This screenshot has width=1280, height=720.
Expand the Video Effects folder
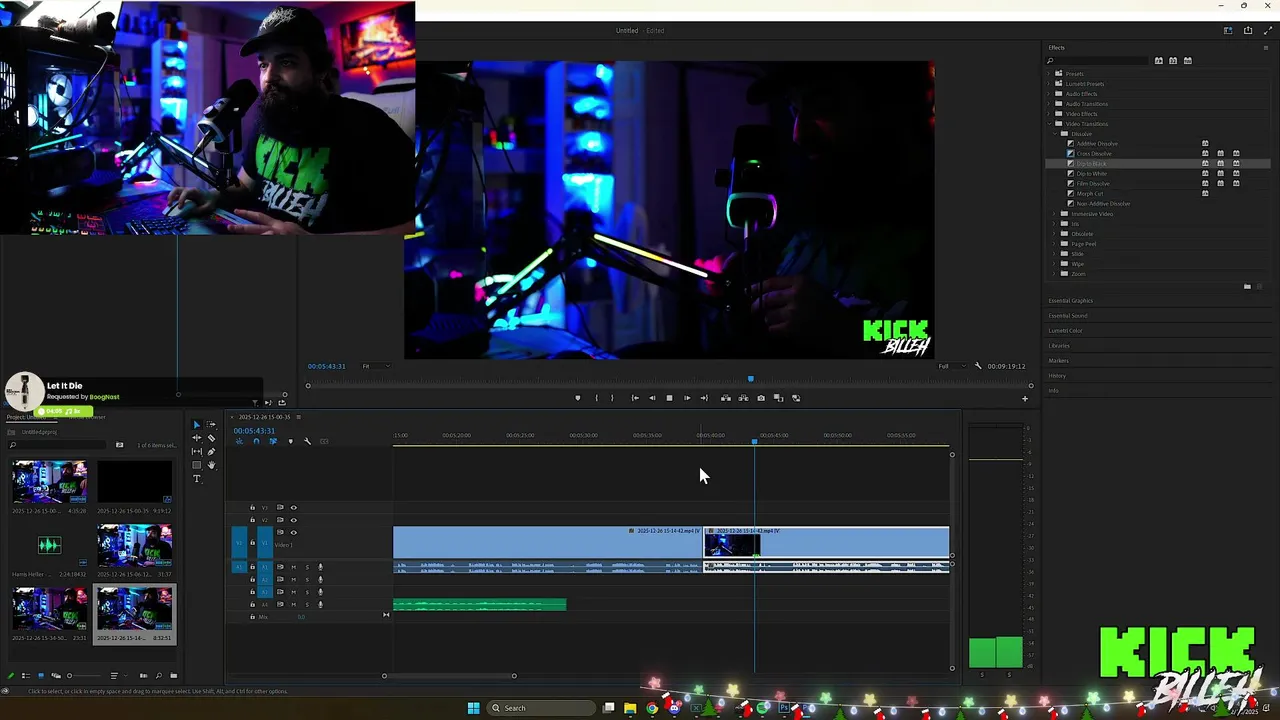(1050, 114)
